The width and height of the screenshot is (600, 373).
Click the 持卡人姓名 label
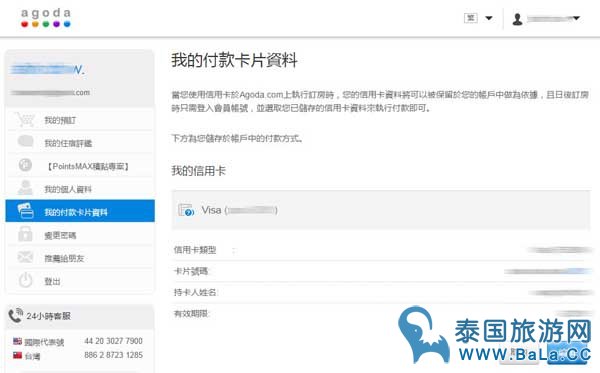(x=195, y=293)
